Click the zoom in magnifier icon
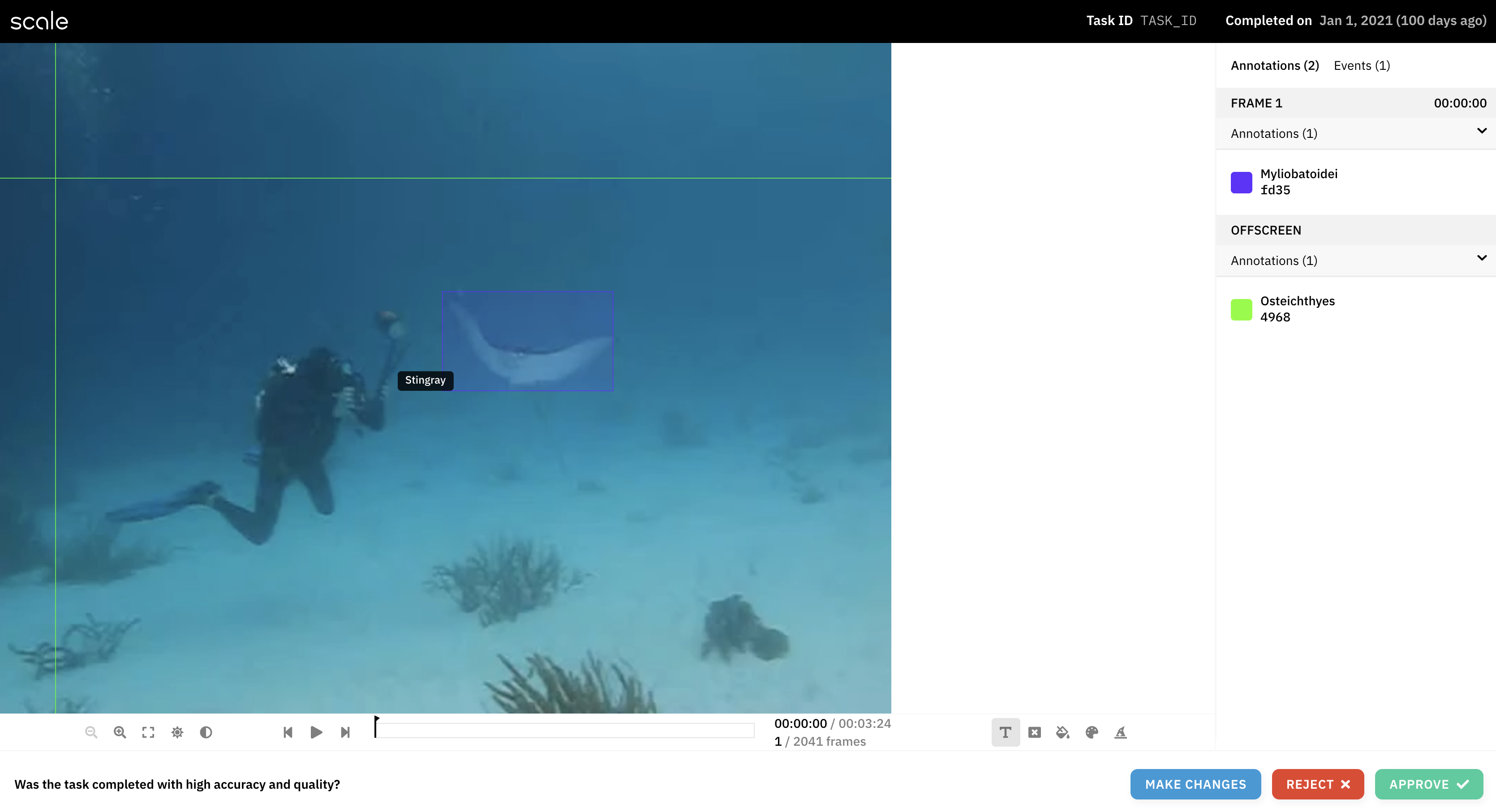Image resolution: width=1496 pixels, height=812 pixels. click(120, 732)
